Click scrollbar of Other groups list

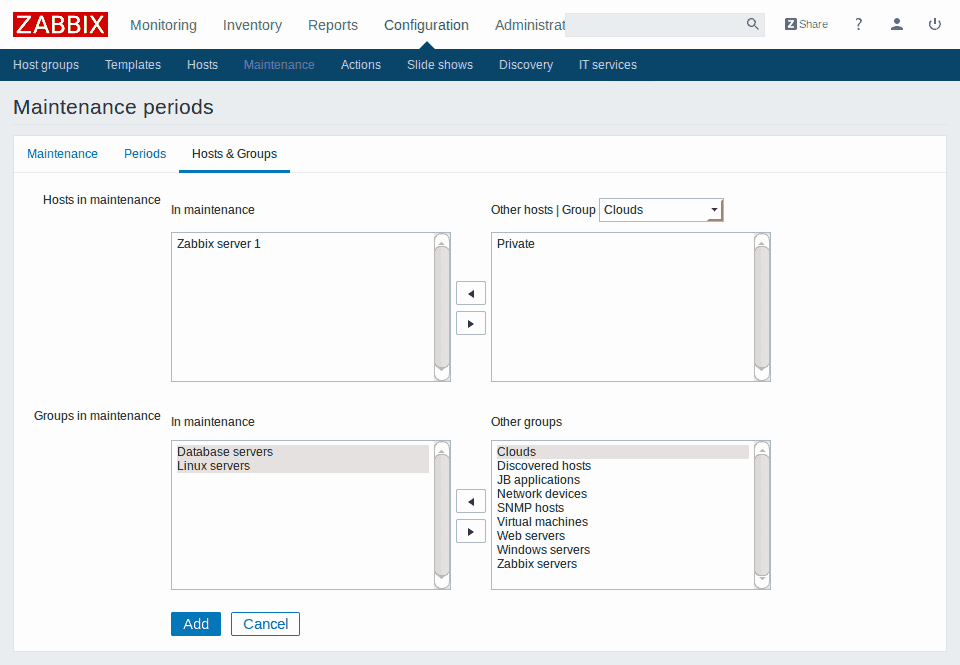pyautogui.click(x=762, y=515)
